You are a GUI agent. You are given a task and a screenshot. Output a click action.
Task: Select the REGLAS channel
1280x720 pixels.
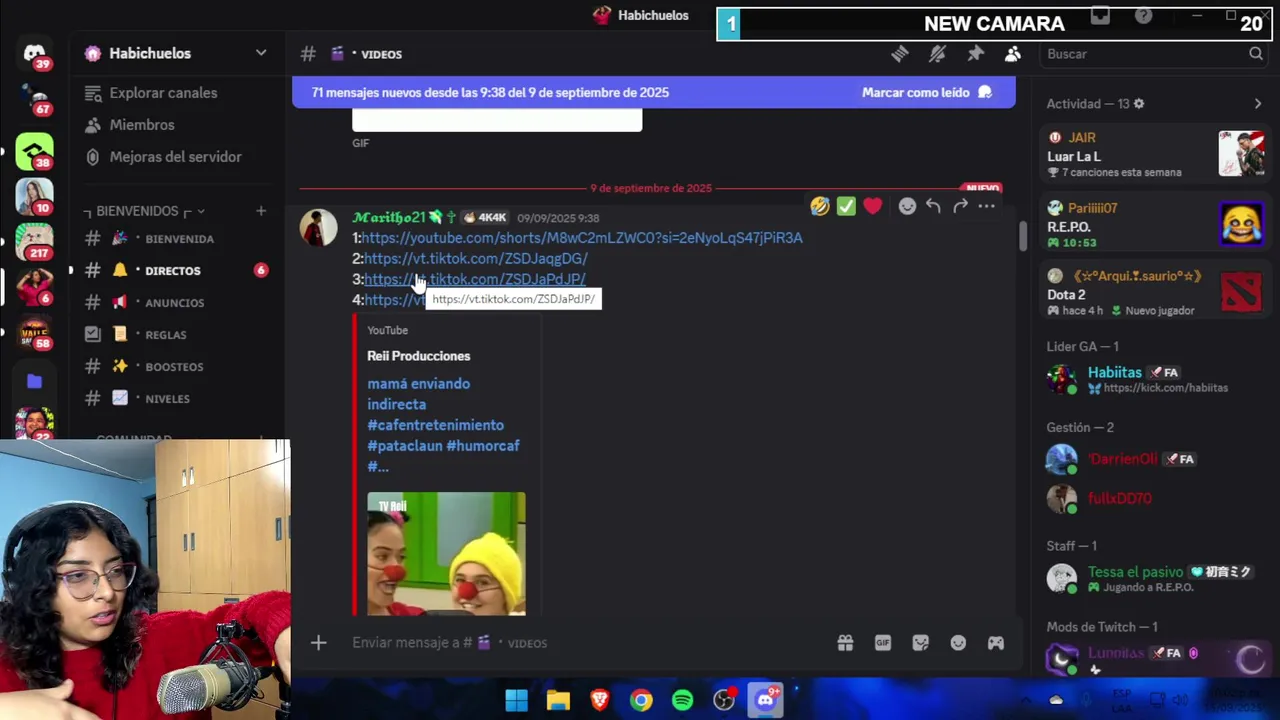pyautogui.click(x=178, y=335)
